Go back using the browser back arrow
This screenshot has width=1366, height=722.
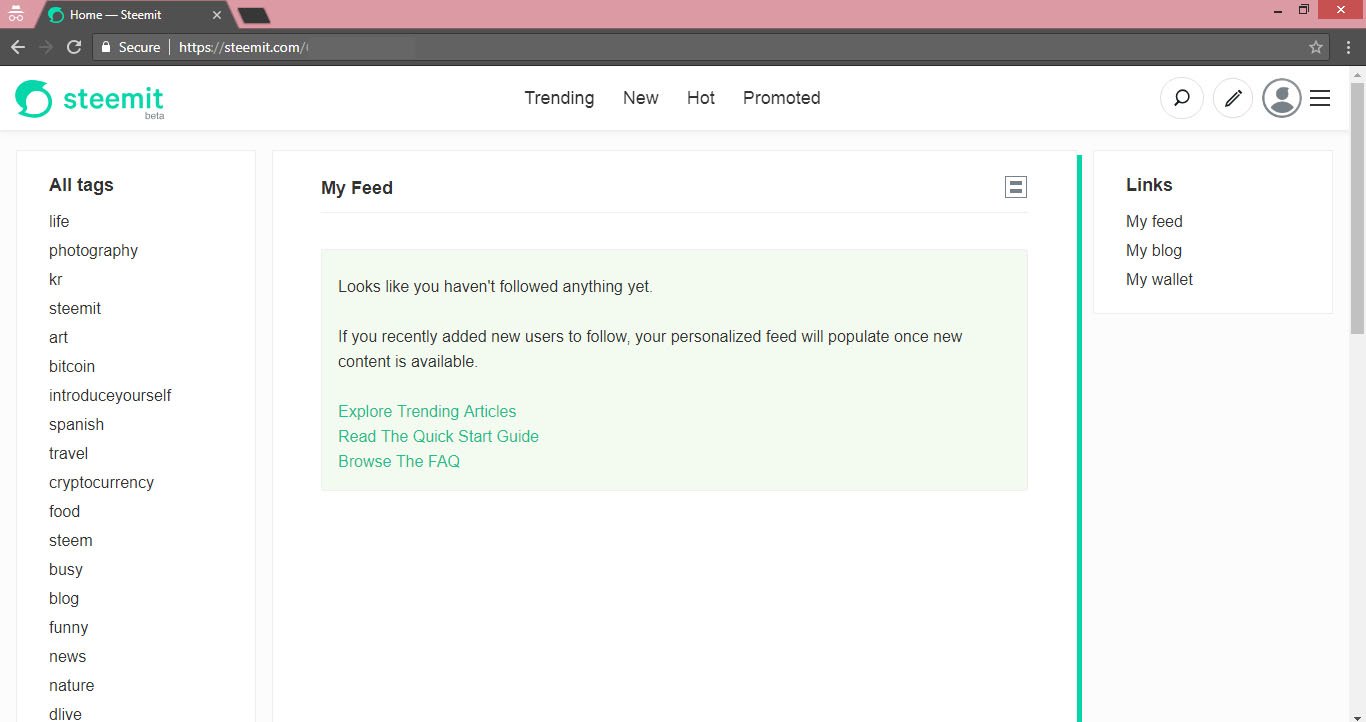(18, 47)
